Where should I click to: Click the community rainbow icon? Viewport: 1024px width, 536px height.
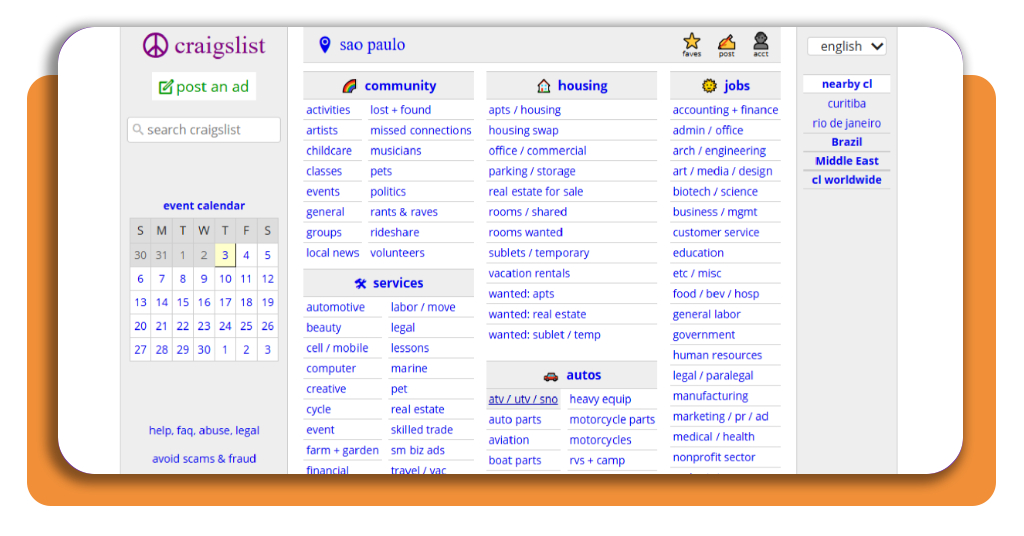(349, 86)
